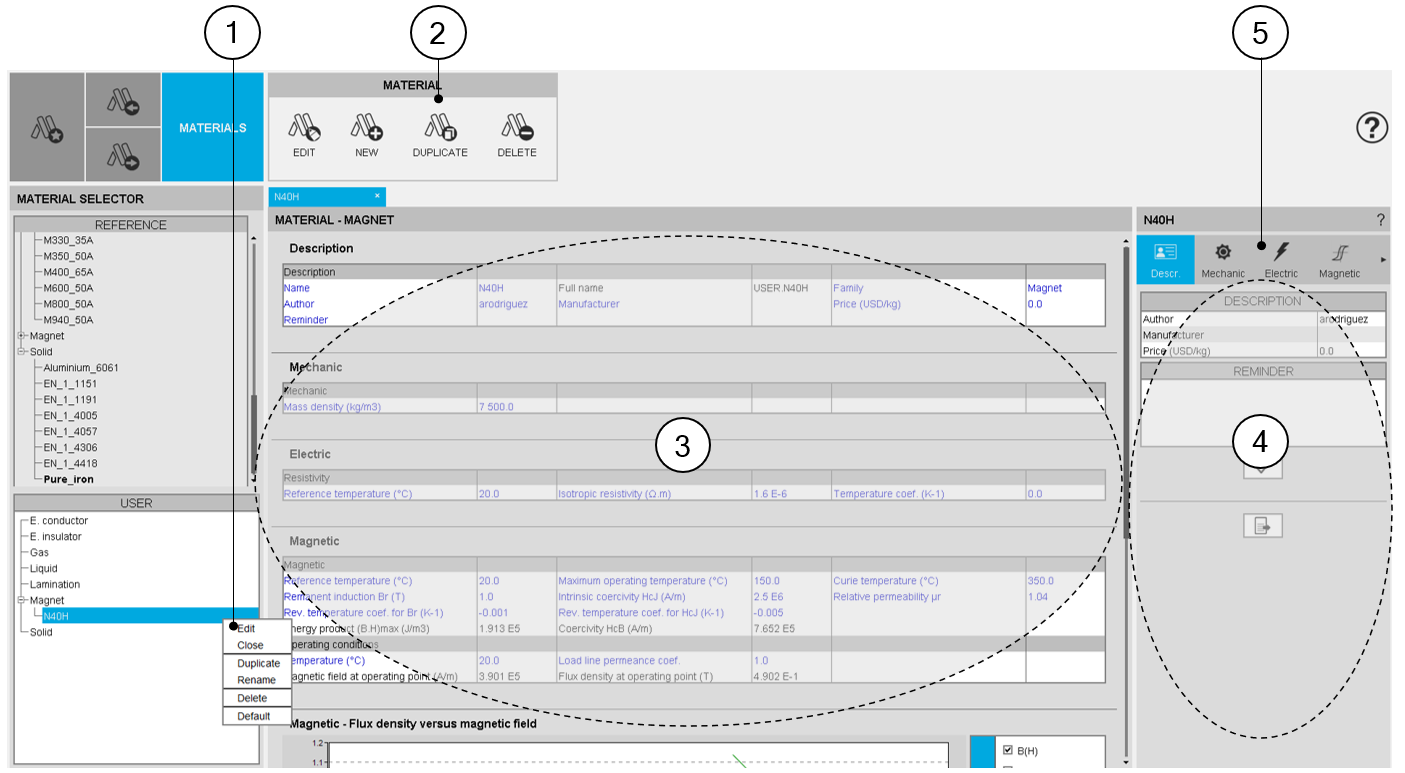Click the Duplicate material toolbar icon
The height and width of the screenshot is (773, 1405).
[x=440, y=128]
